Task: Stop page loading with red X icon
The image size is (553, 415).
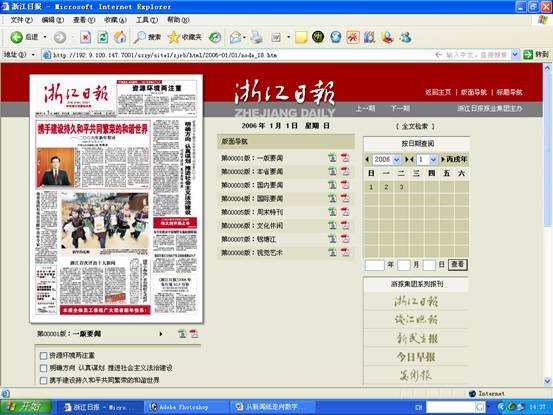Action: (85, 37)
